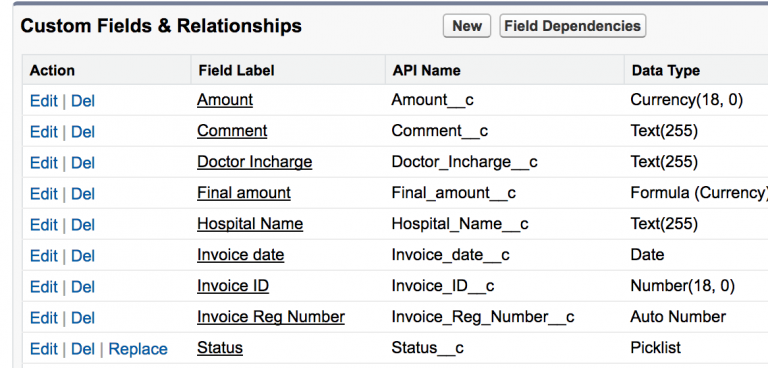The width and height of the screenshot is (768, 368).
Task: Delete the Doctor Incharge field
Action: pos(83,163)
